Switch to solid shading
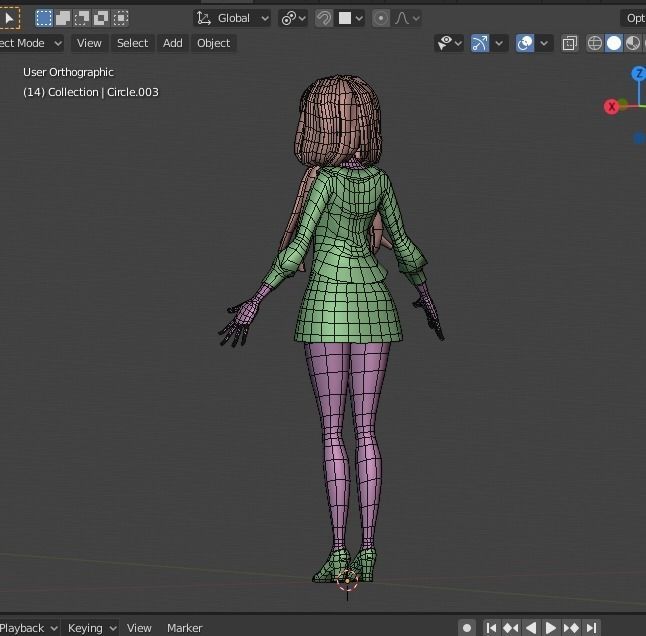 614,43
